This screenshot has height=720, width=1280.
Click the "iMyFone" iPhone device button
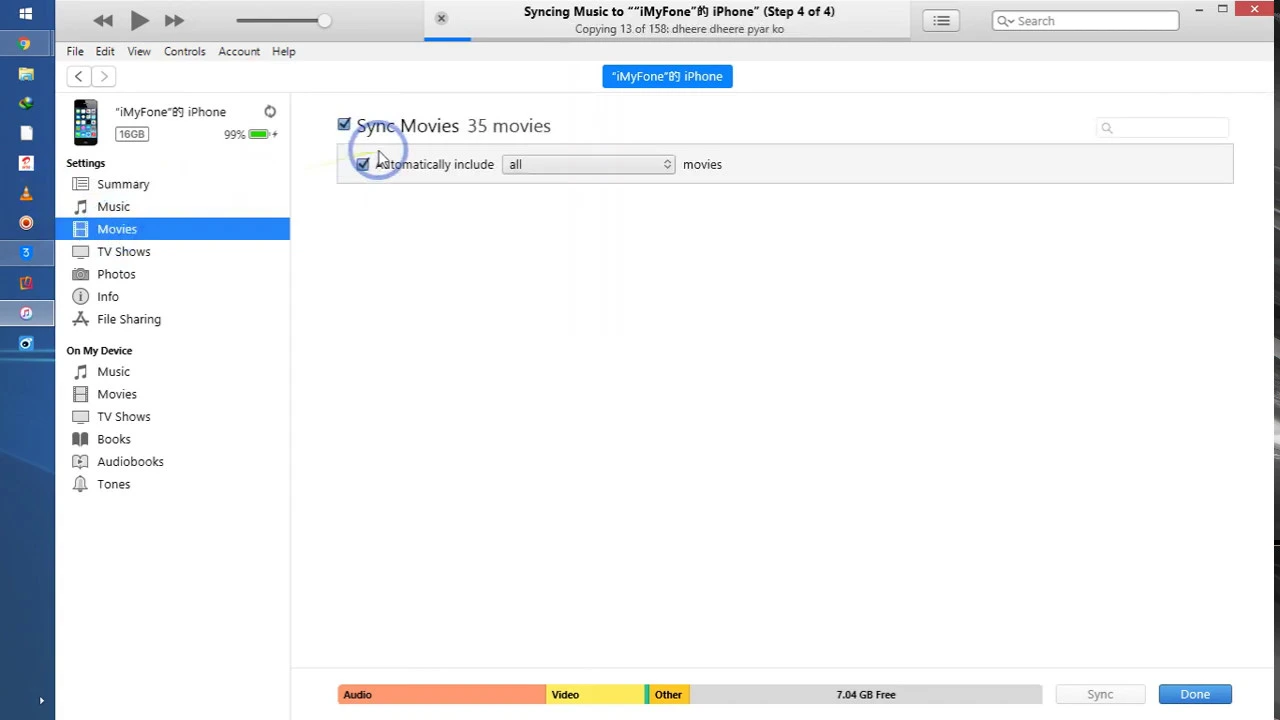667,76
